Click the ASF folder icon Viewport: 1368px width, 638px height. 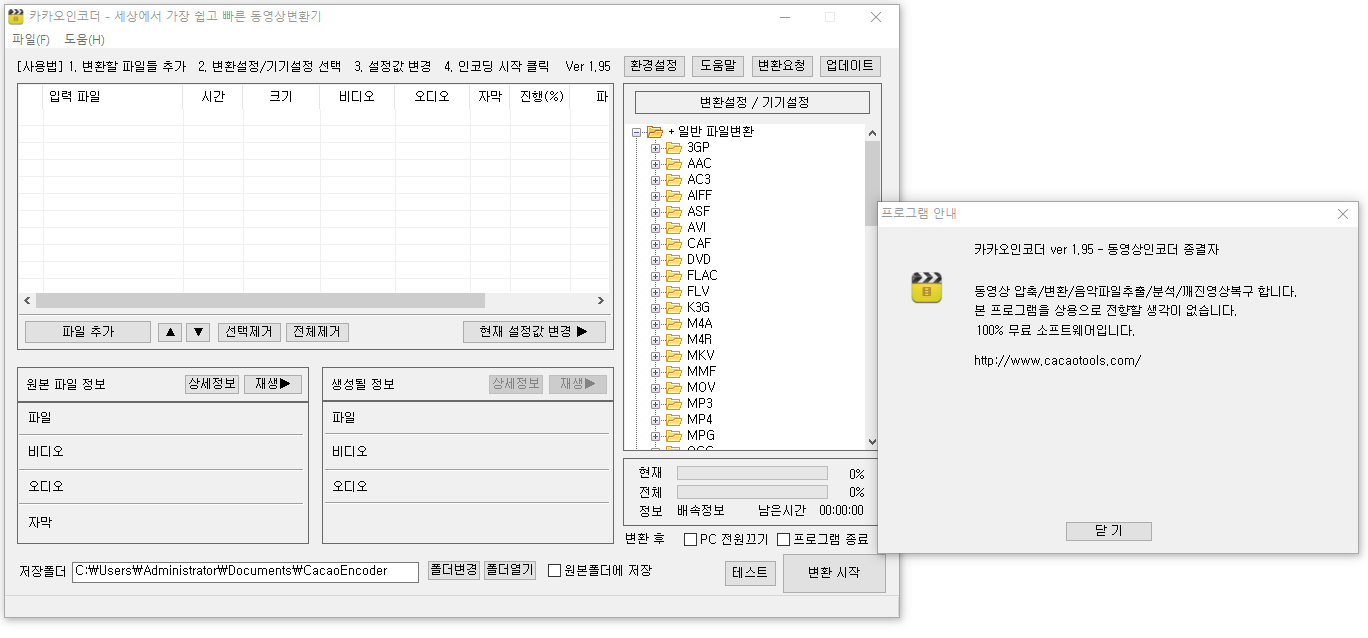click(x=673, y=212)
